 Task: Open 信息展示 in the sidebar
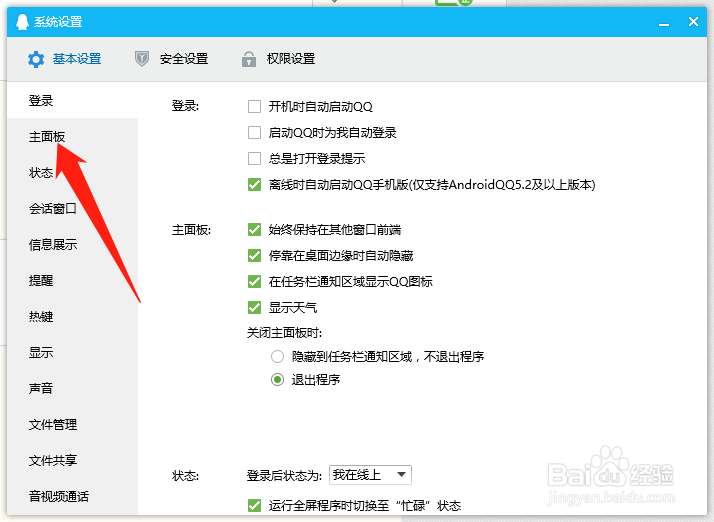[x=72, y=245]
